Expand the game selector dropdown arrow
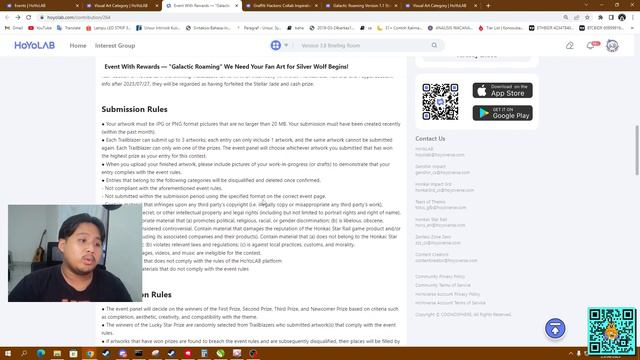Screen dimensions: 640x360 pos(286,45)
